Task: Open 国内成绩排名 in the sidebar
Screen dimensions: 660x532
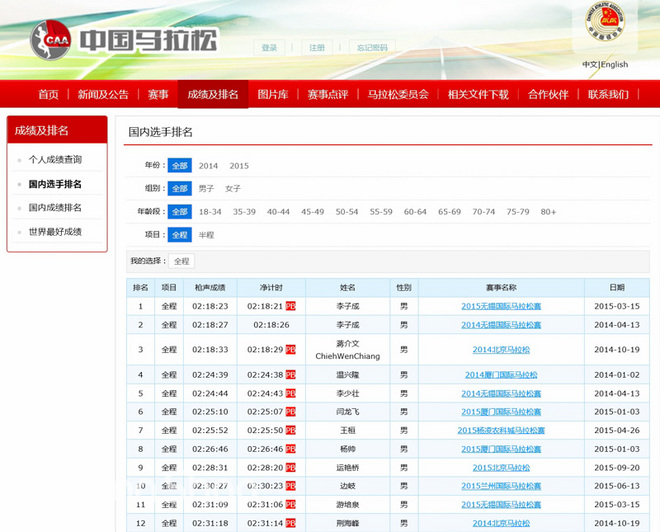Action: click(55, 207)
